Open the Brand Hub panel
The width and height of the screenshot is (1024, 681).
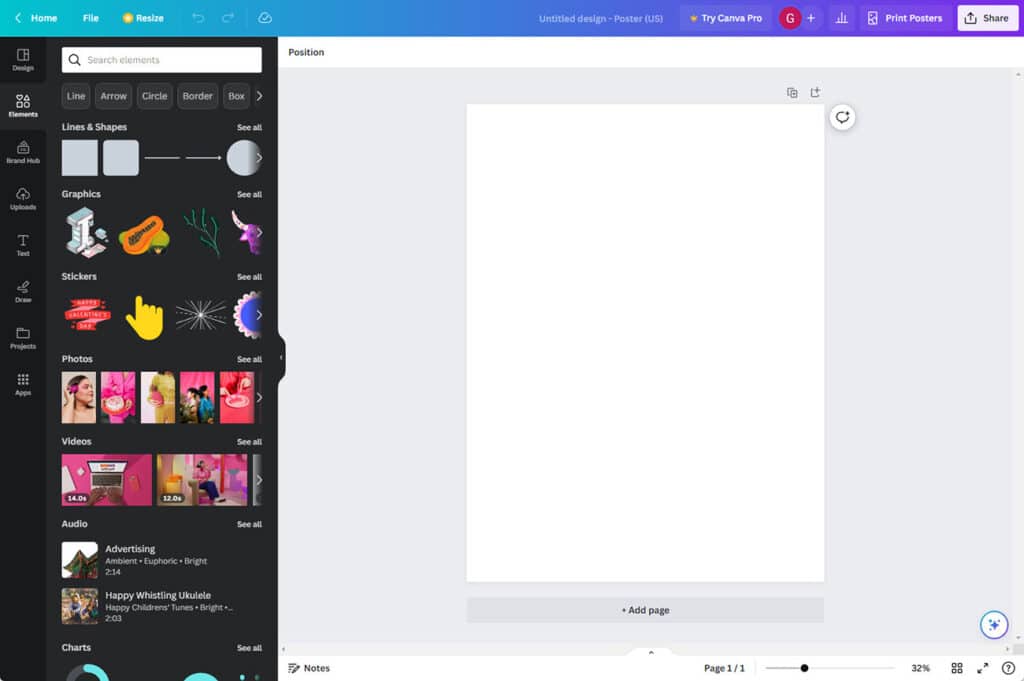pyautogui.click(x=22, y=152)
